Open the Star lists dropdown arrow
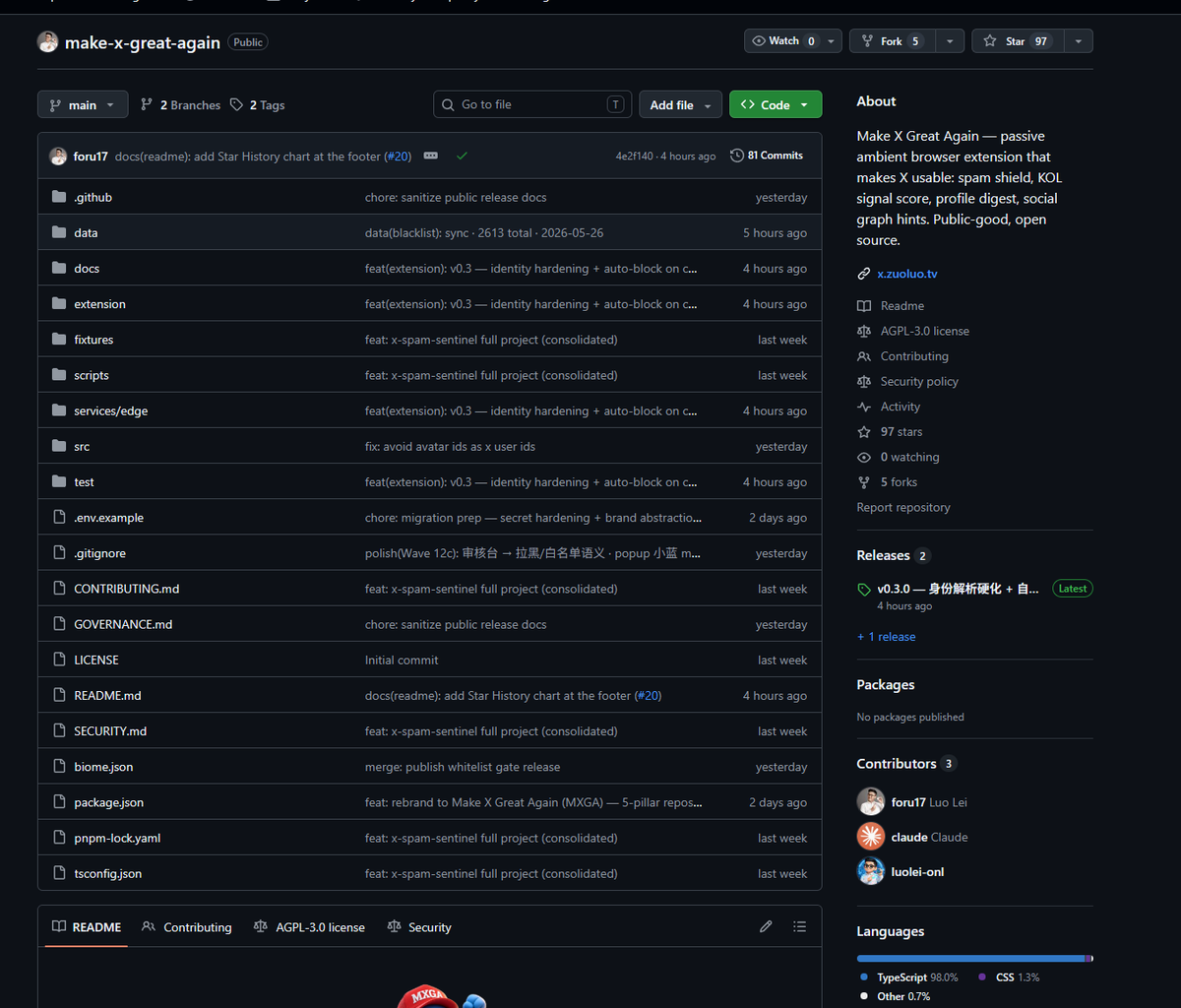Image resolution: width=1181 pixels, height=1008 pixels. (1079, 41)
